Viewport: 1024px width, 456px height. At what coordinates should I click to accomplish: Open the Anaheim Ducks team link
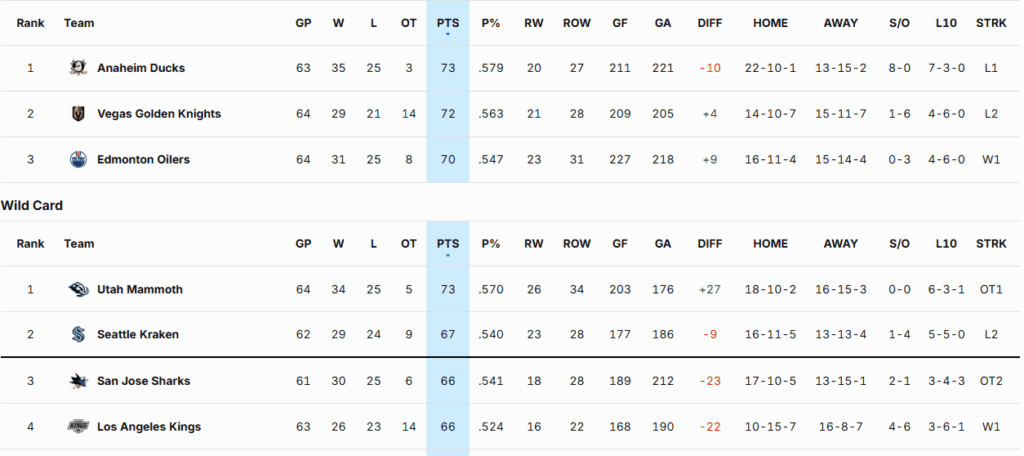[x=141, y=68]
